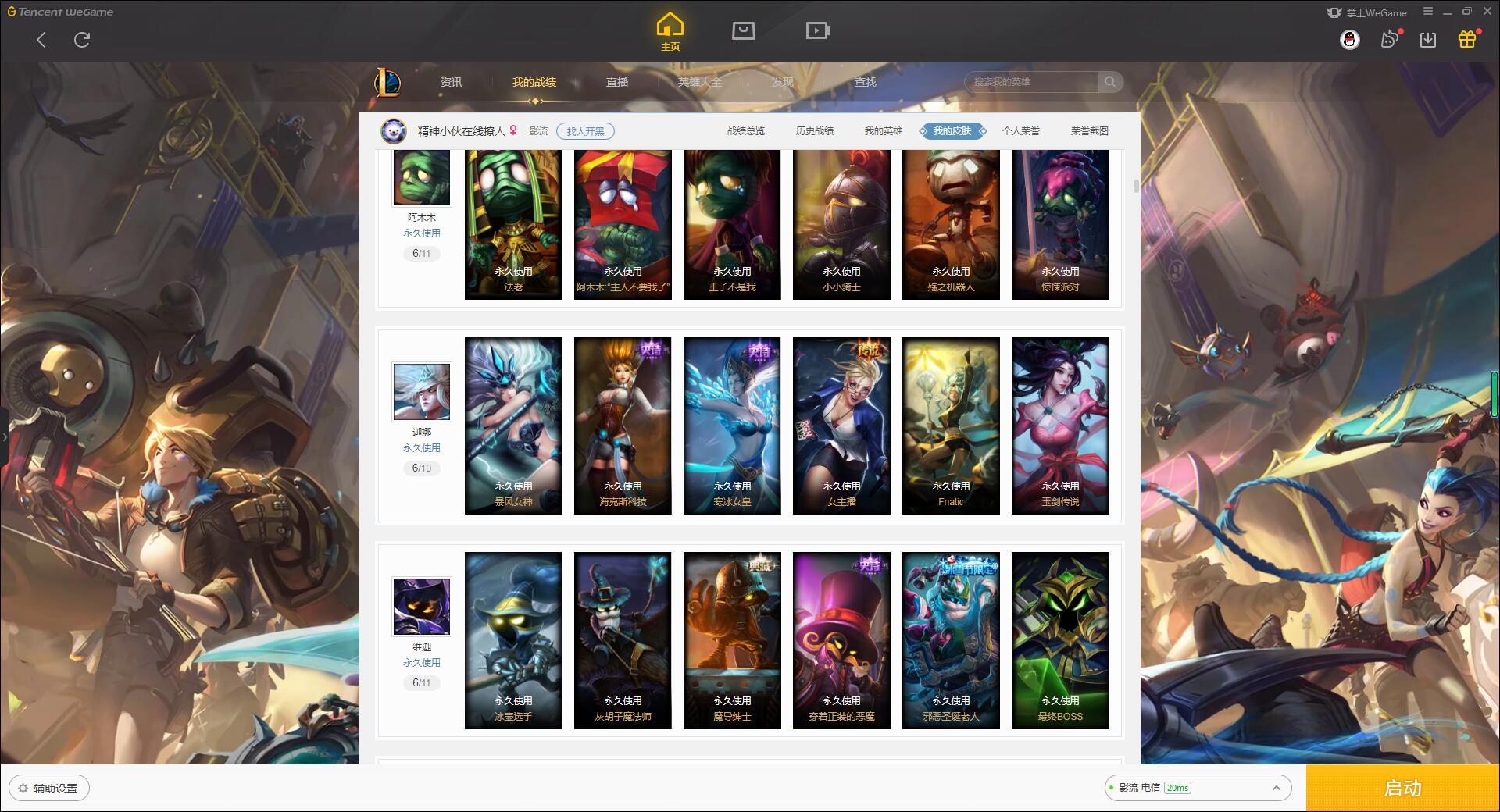Open the 魔导绅士 skin card
The image size is (1500, 812).
pyautogui.click(x=732, y=640)
